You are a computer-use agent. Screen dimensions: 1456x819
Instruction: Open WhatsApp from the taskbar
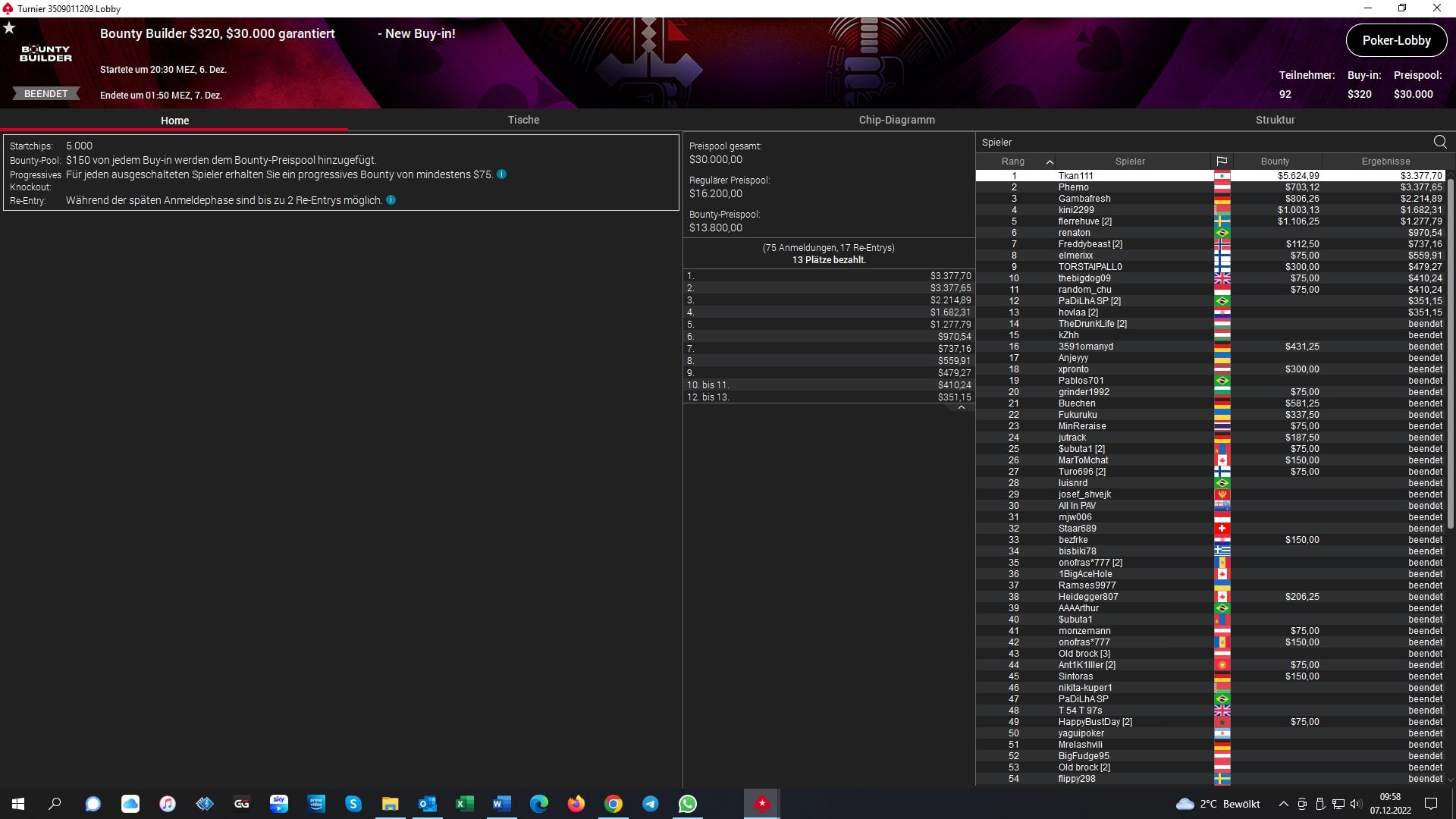point(688,804)
